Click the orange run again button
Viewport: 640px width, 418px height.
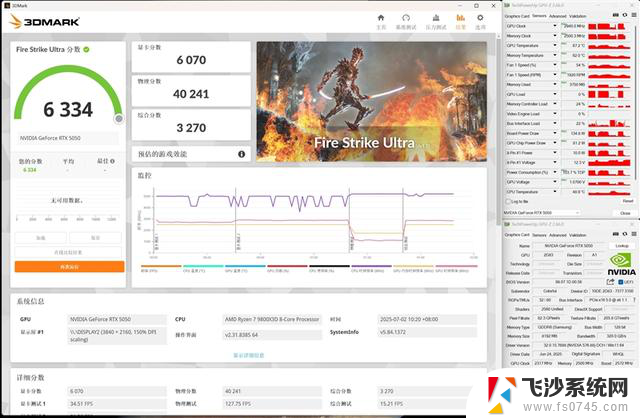pos(69,267)
